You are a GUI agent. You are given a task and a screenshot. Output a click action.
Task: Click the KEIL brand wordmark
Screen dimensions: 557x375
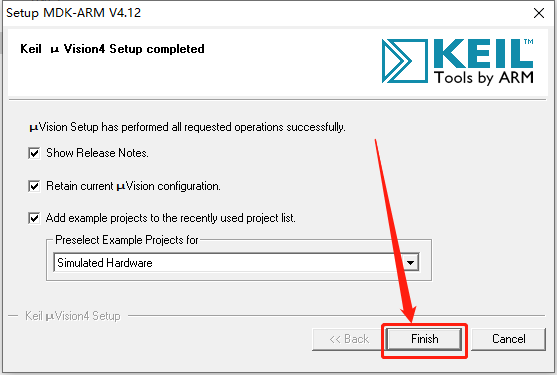pyautogui.click(x=483, y=53)
